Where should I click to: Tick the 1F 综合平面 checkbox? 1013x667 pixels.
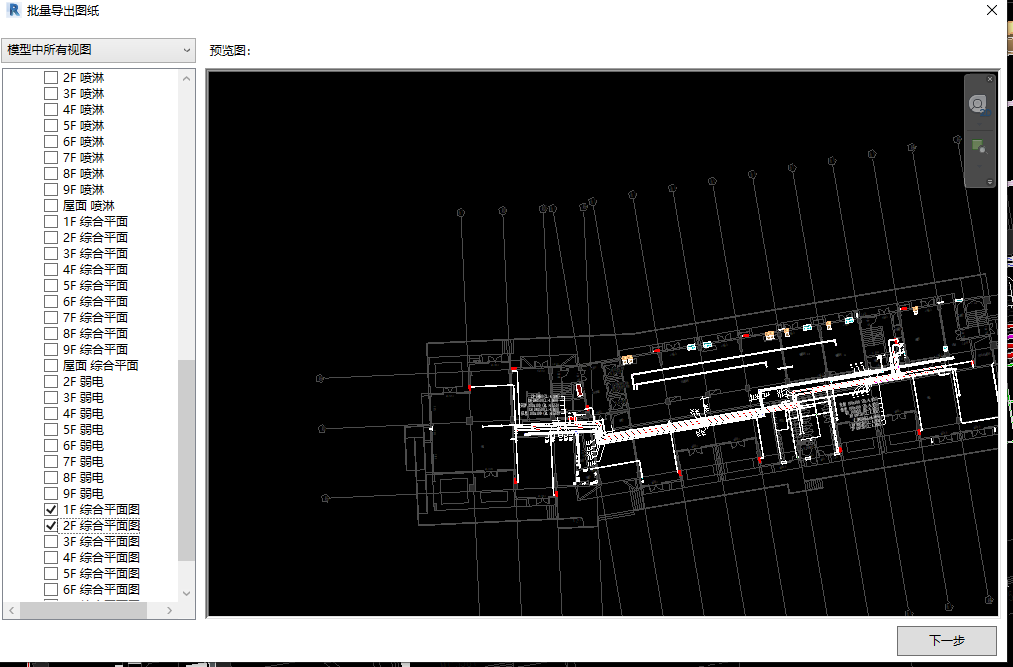(51, 221)
